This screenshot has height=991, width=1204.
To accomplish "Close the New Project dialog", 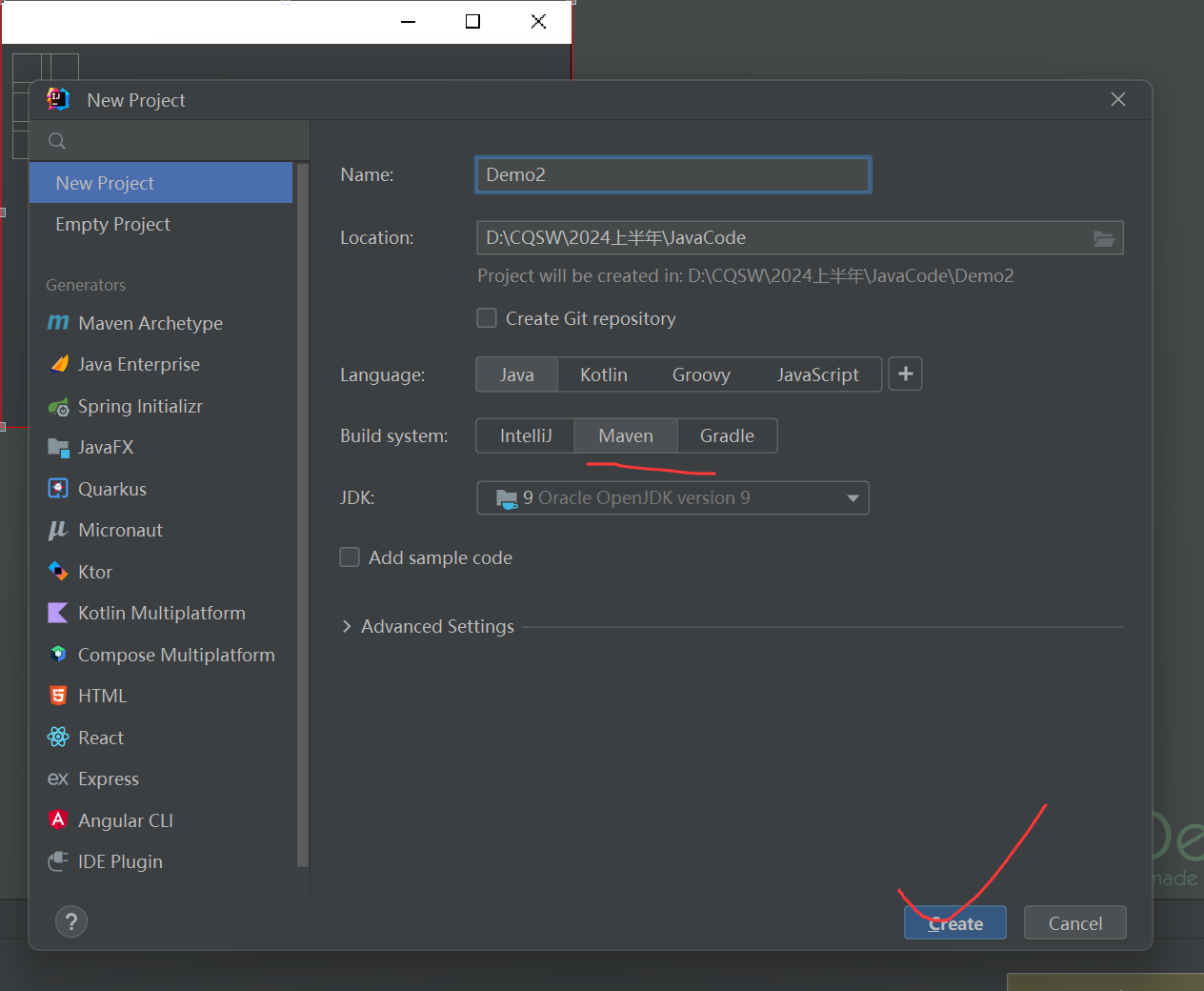I will [x=1118, y=99].
